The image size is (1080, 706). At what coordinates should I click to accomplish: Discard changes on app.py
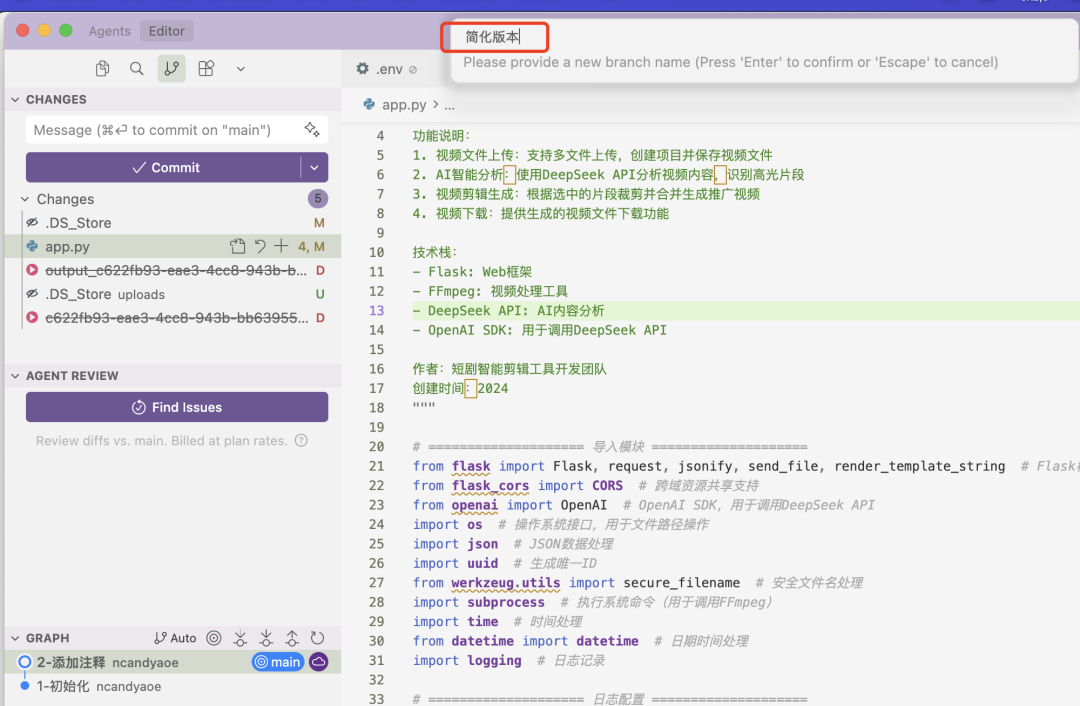point(260,246)
